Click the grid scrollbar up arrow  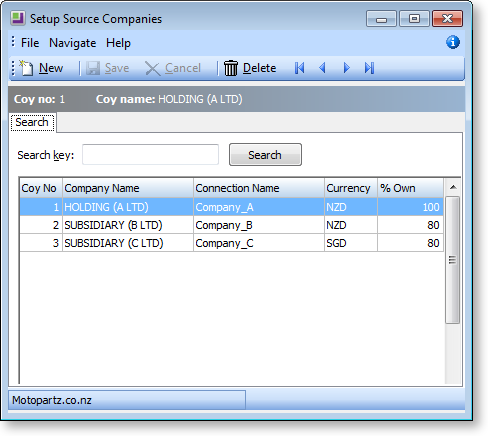coord(453,187)
